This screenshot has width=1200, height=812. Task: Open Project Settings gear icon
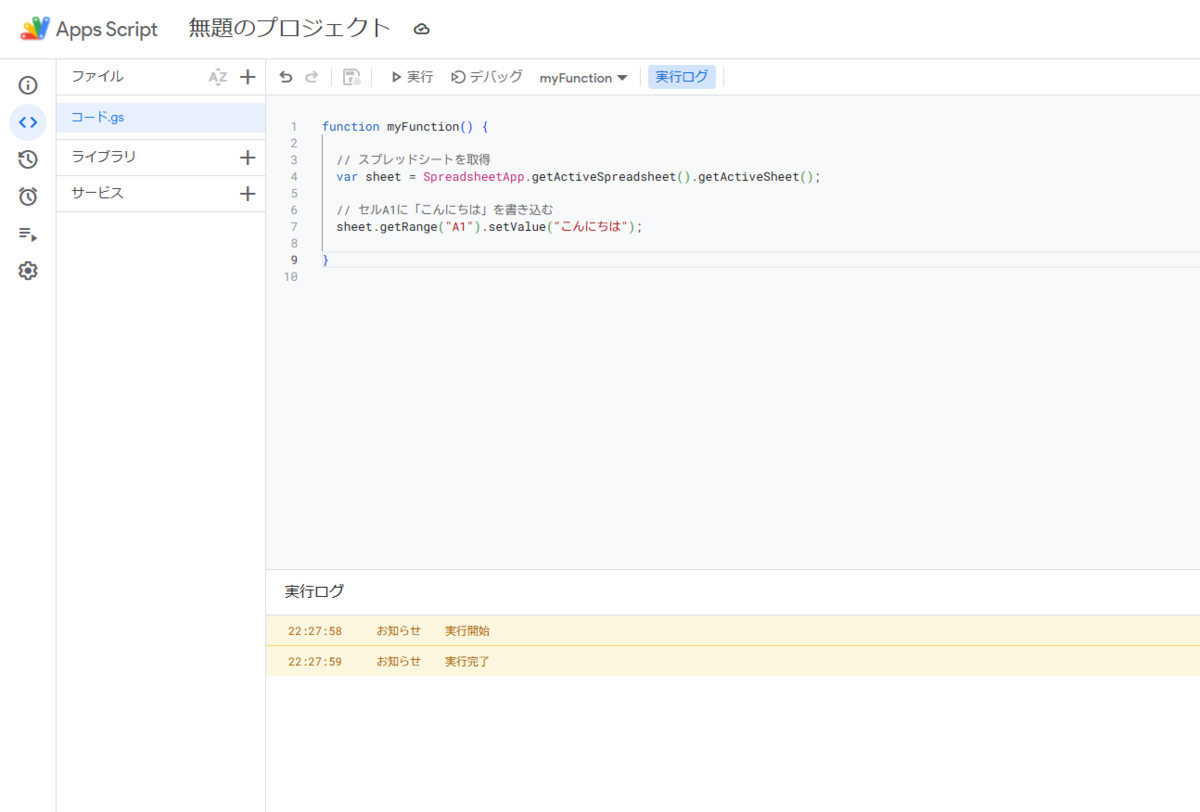pos(28,271)
